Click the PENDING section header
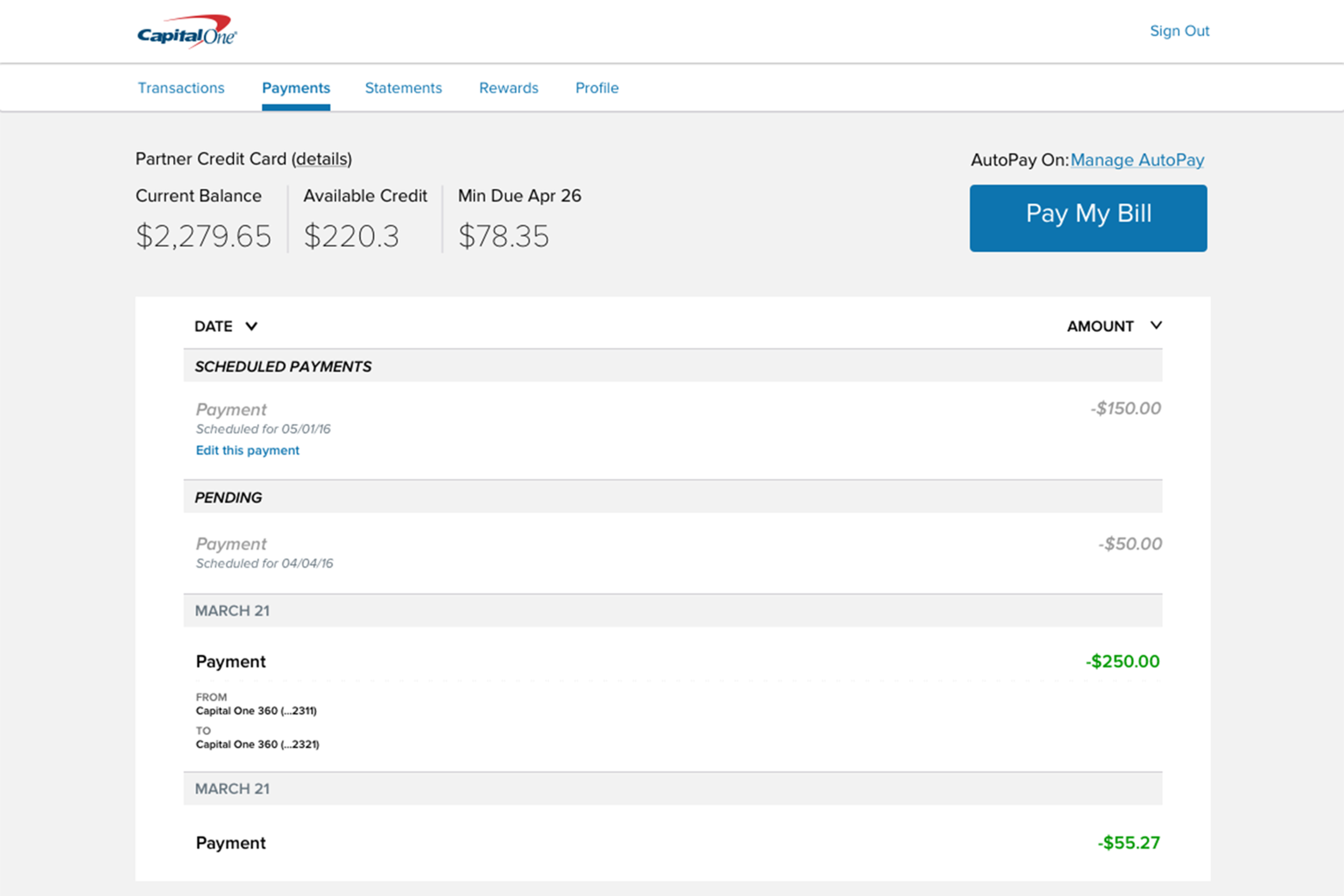This screenshot has width=1344, height=896. [673, 497]
